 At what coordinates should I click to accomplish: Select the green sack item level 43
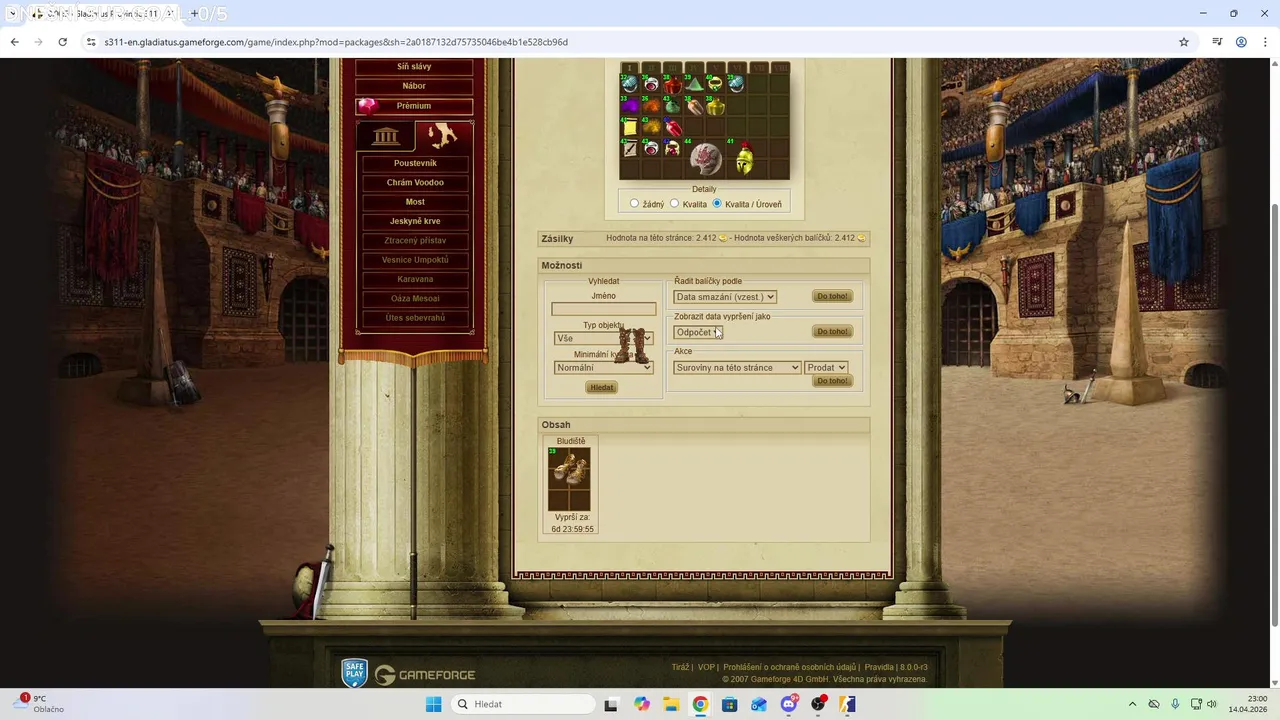(673, 105)
